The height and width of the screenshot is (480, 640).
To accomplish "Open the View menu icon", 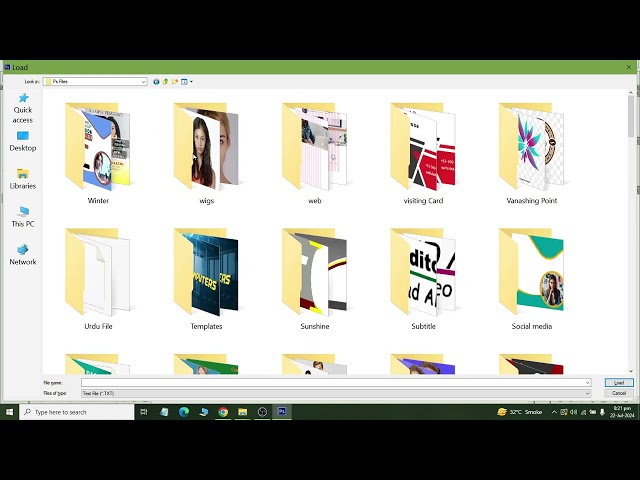I will pyautogui.click(x=184, y=82).
